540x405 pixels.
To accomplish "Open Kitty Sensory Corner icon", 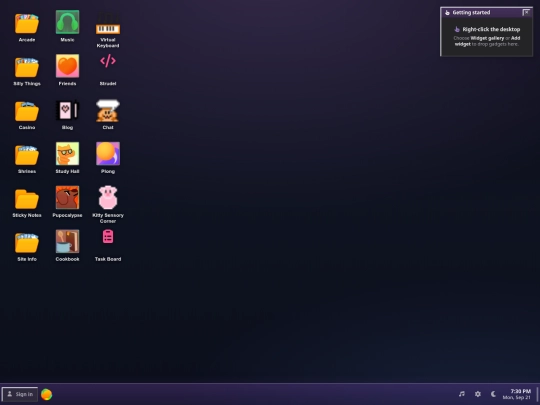I will tap(108, 197).
